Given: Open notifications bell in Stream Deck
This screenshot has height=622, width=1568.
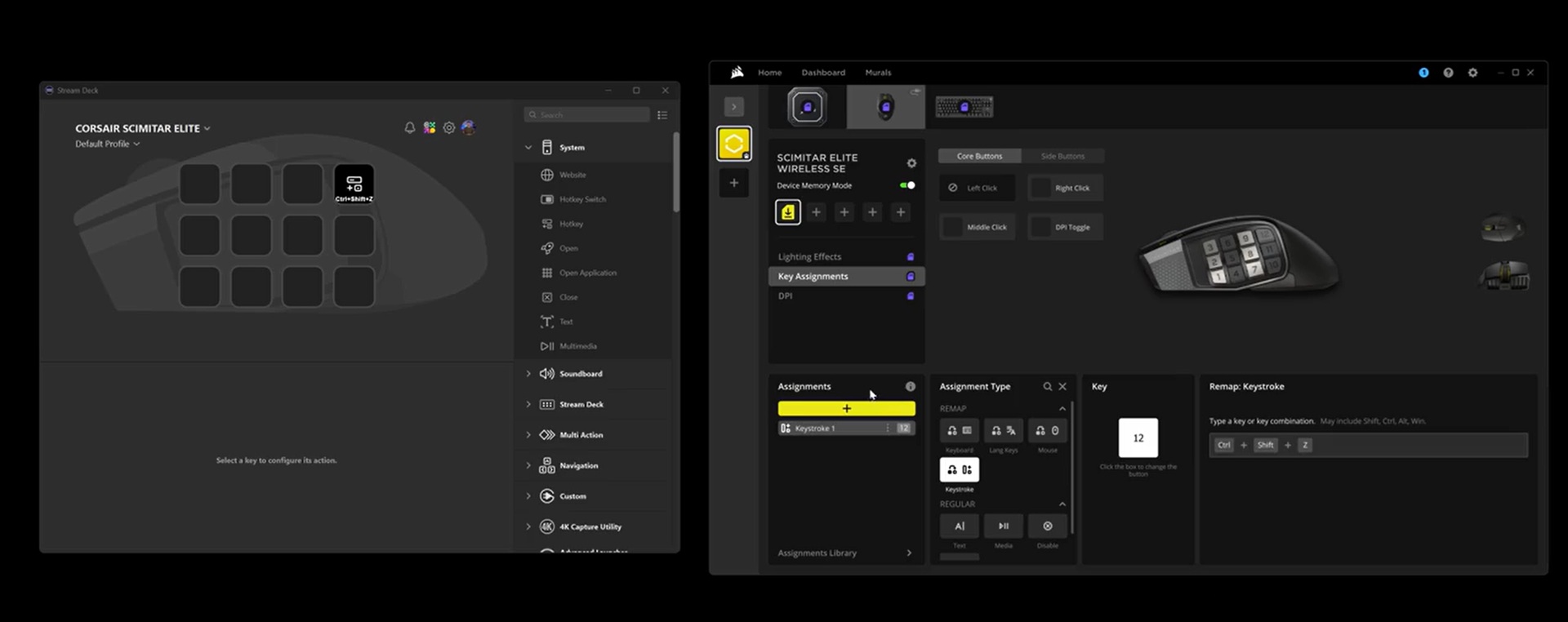Looking at the screenshot, I should (410, 128).
